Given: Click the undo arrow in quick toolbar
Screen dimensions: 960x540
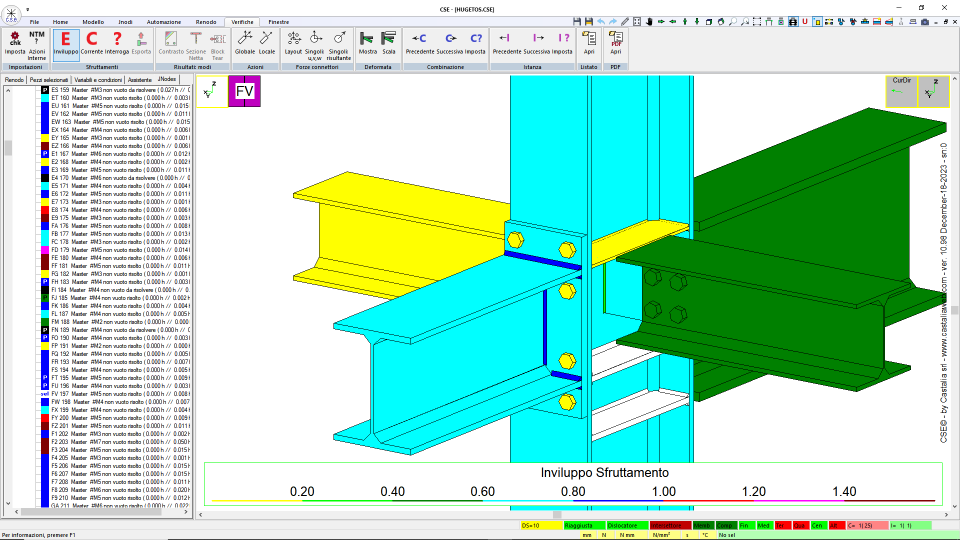Looking at the screenshot, I should [601, 21].
